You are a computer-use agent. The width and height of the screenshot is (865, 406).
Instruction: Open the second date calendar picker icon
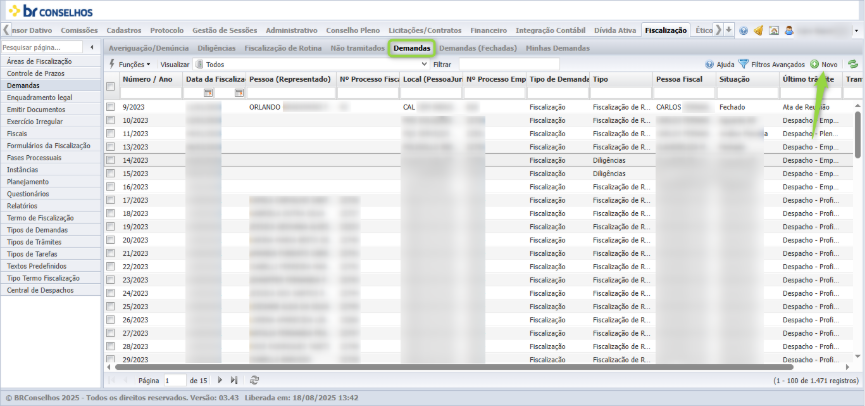click(239, 93)
